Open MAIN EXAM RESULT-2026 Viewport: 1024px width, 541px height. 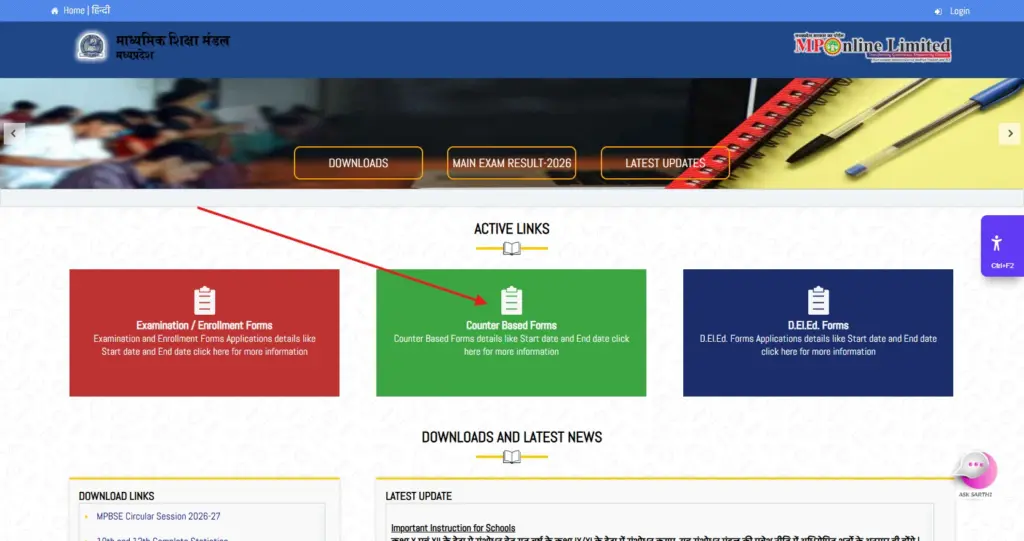coord(511,163)
